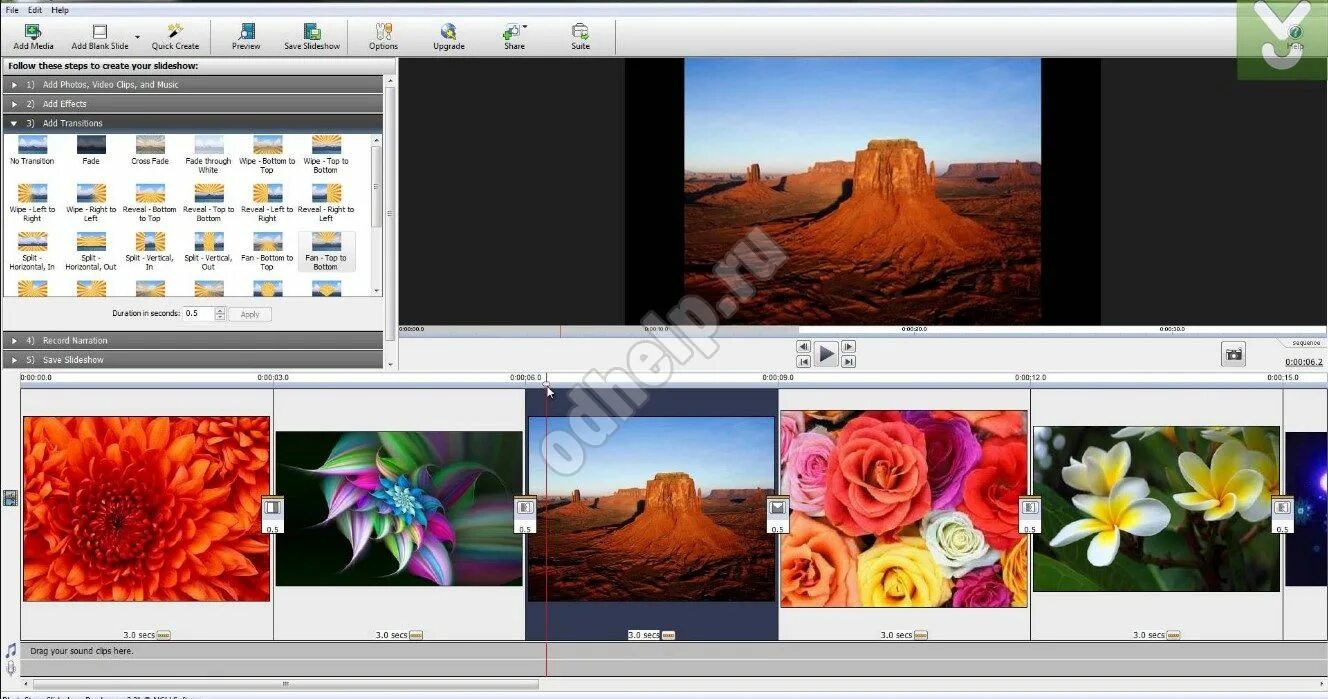Click the Add Blank Slide icon

click(x=99, y=36)
